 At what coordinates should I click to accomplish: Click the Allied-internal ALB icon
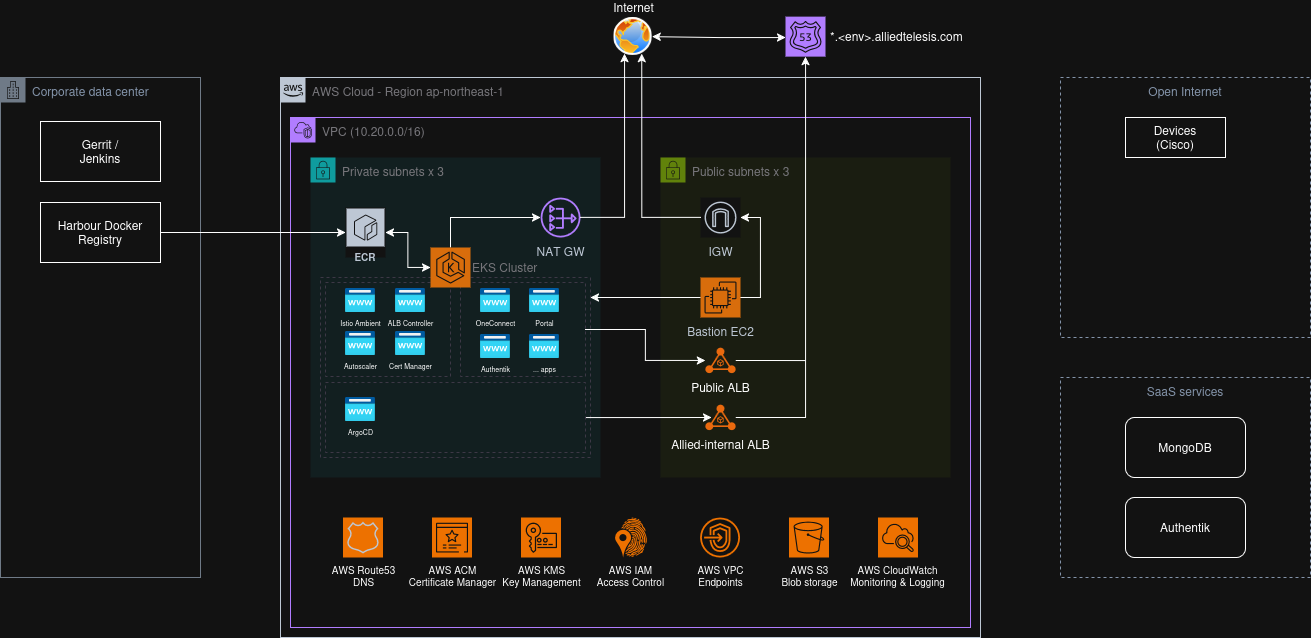coord(720,417)
